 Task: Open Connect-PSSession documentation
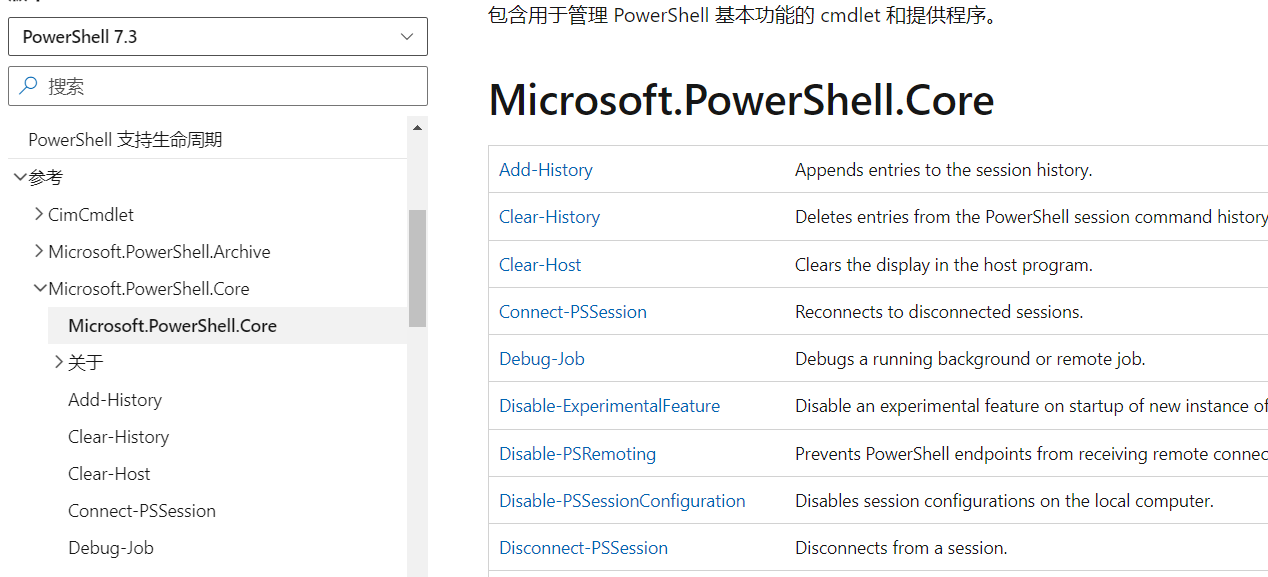[x=572, y=311]
